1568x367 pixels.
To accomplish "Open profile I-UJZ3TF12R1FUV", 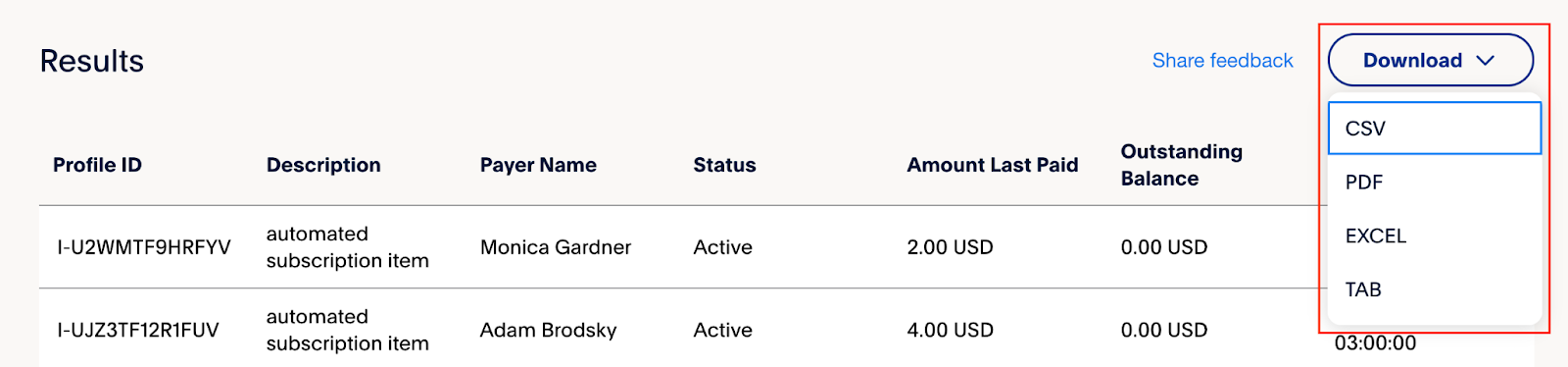I will [x=138, y=330].
